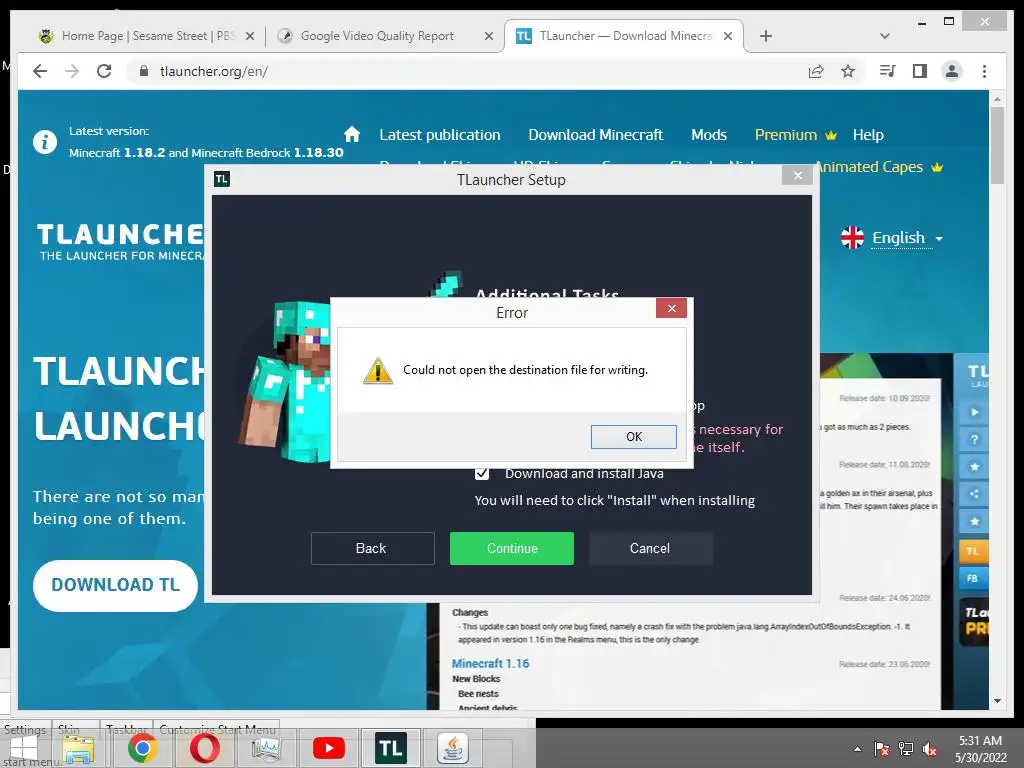Click the TL TLauncher taskbar icon

coord(391,748)
